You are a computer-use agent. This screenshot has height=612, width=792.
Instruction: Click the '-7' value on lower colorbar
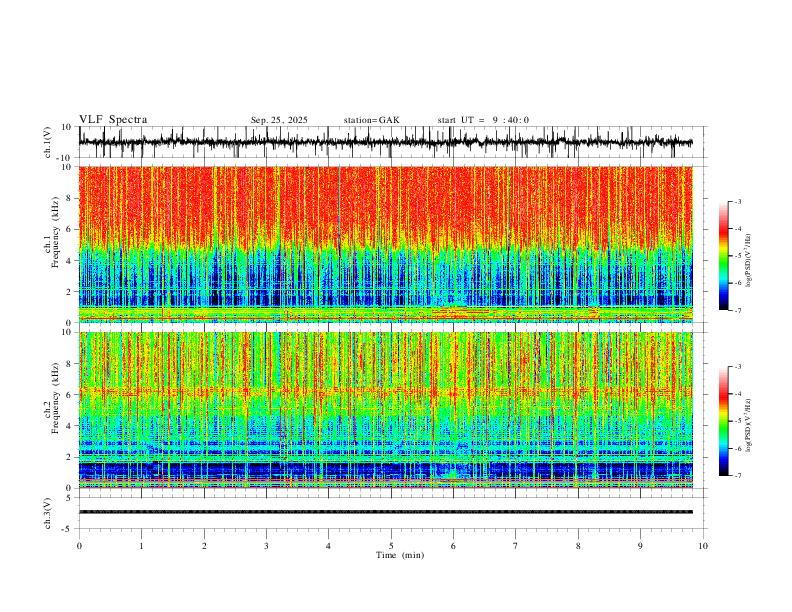pyautogui.click(x=738, y=476)
